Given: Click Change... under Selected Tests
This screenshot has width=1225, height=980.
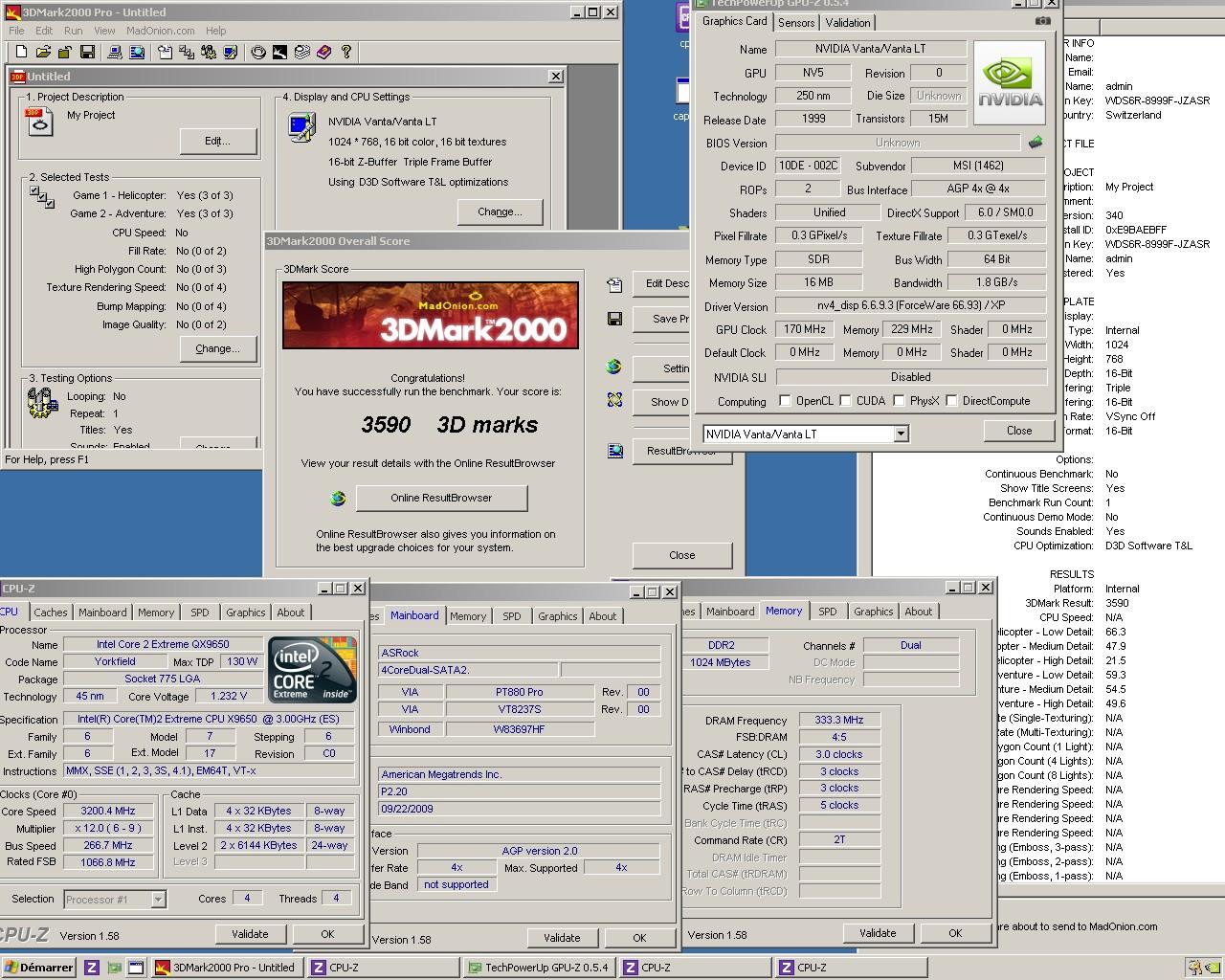Looking at the screenshot, I should pyautogui.click(x=217, y=348).
